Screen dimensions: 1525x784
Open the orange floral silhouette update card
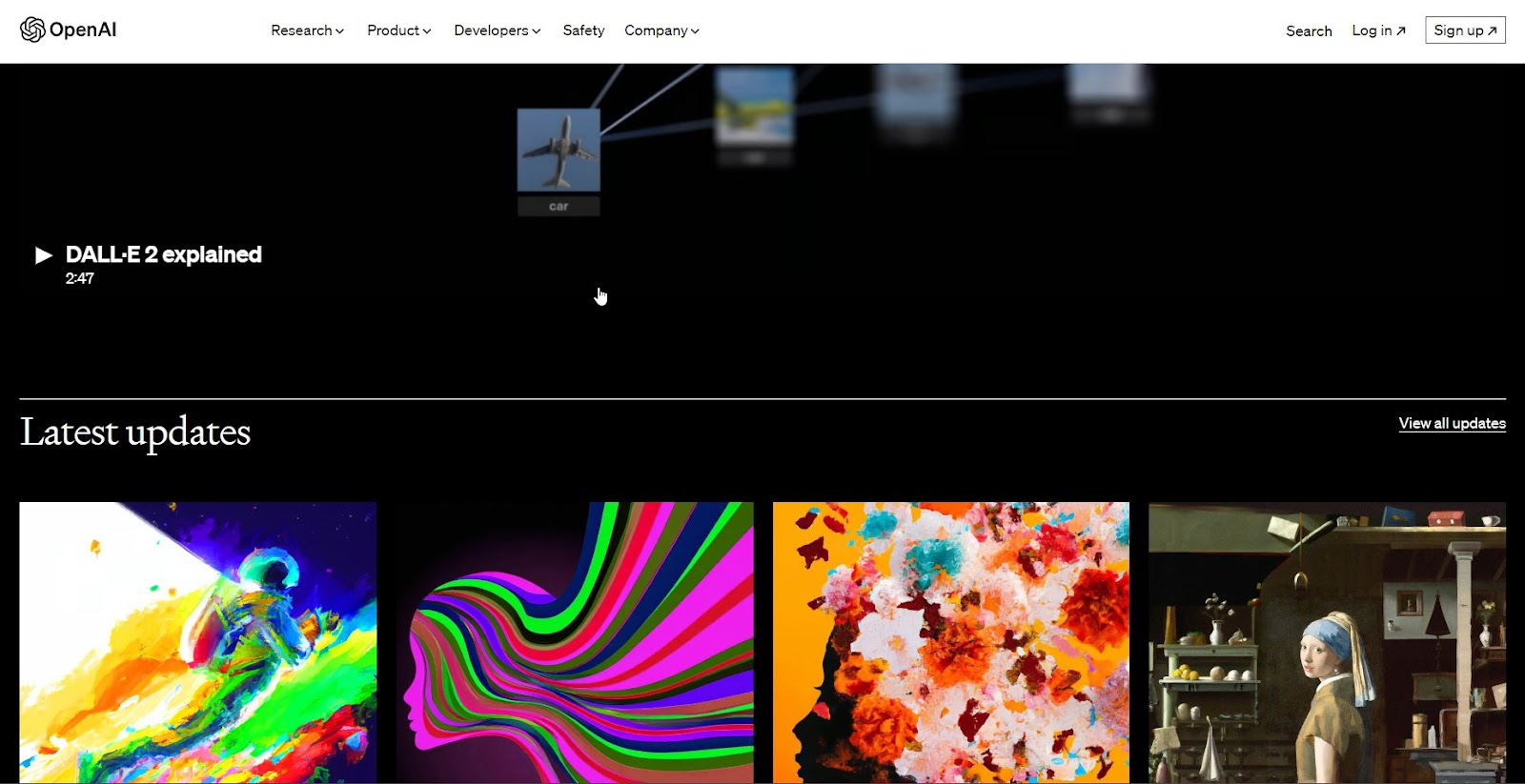tap(951, 643)
